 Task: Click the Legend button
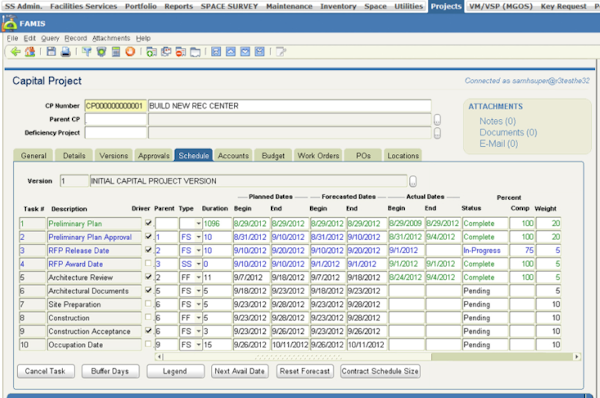tap(175, 371)
